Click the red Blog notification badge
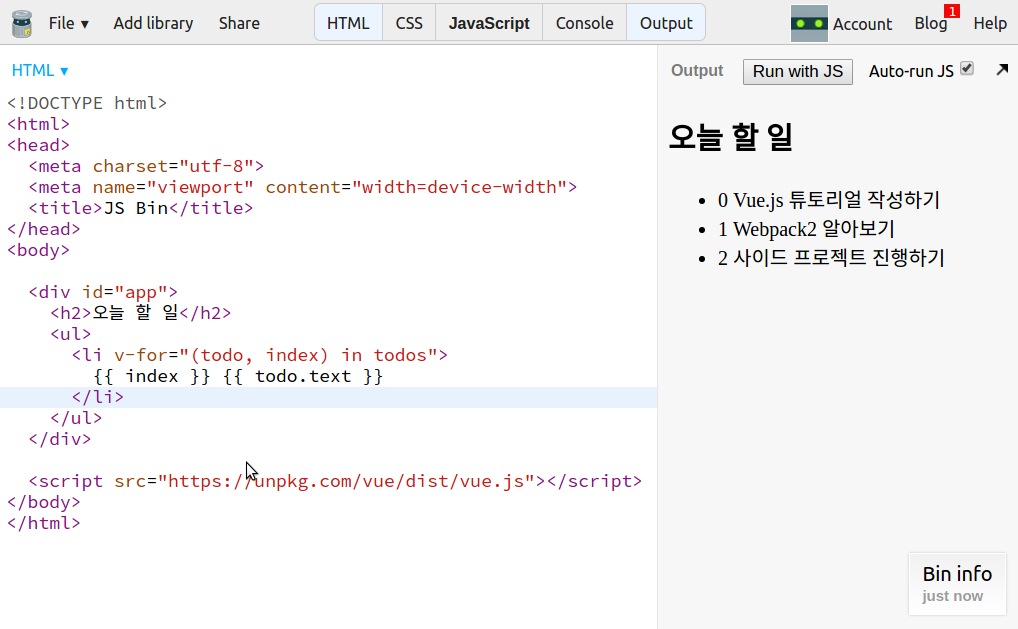 951,11
